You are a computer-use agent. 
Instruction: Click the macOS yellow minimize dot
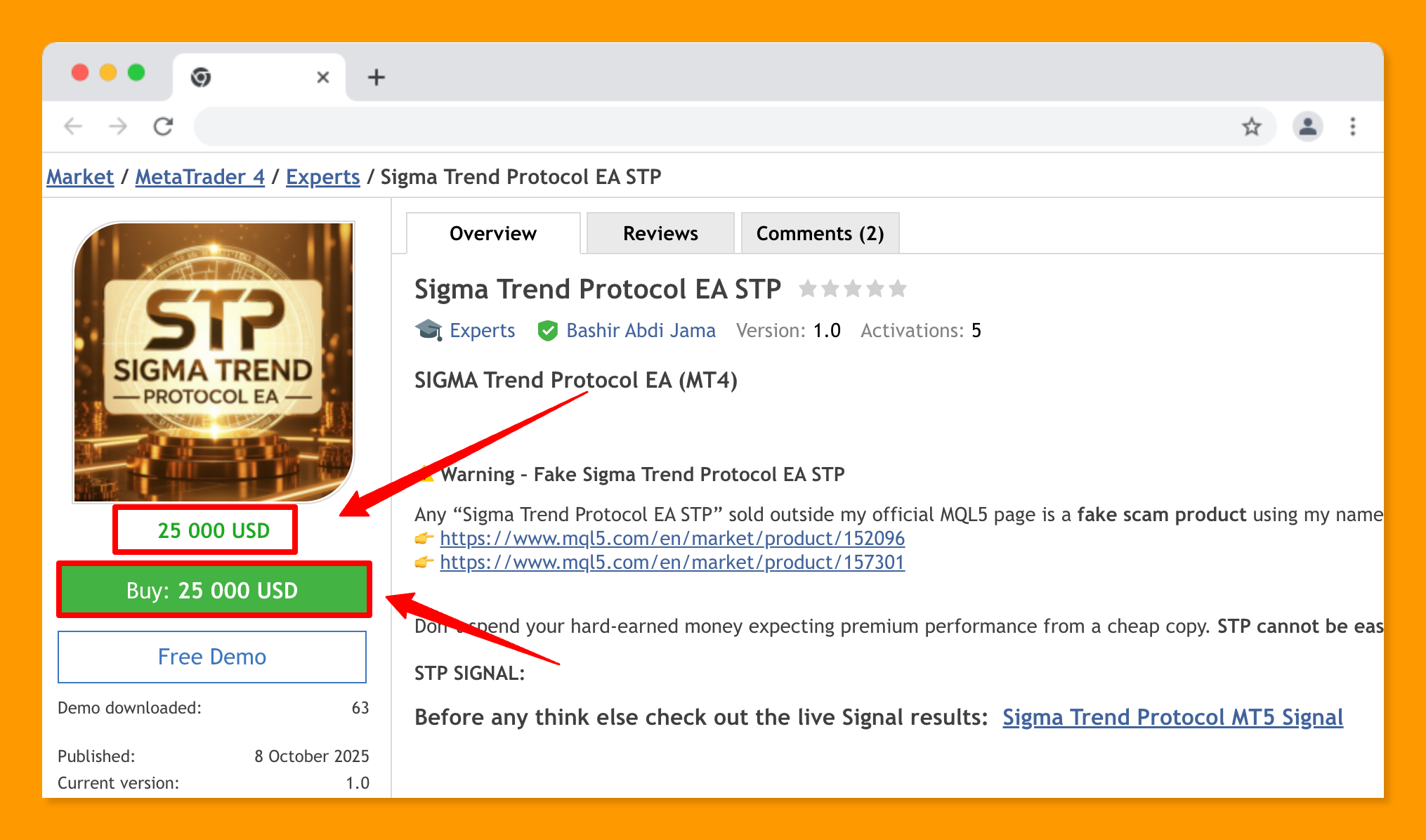[x=108, y=72]
